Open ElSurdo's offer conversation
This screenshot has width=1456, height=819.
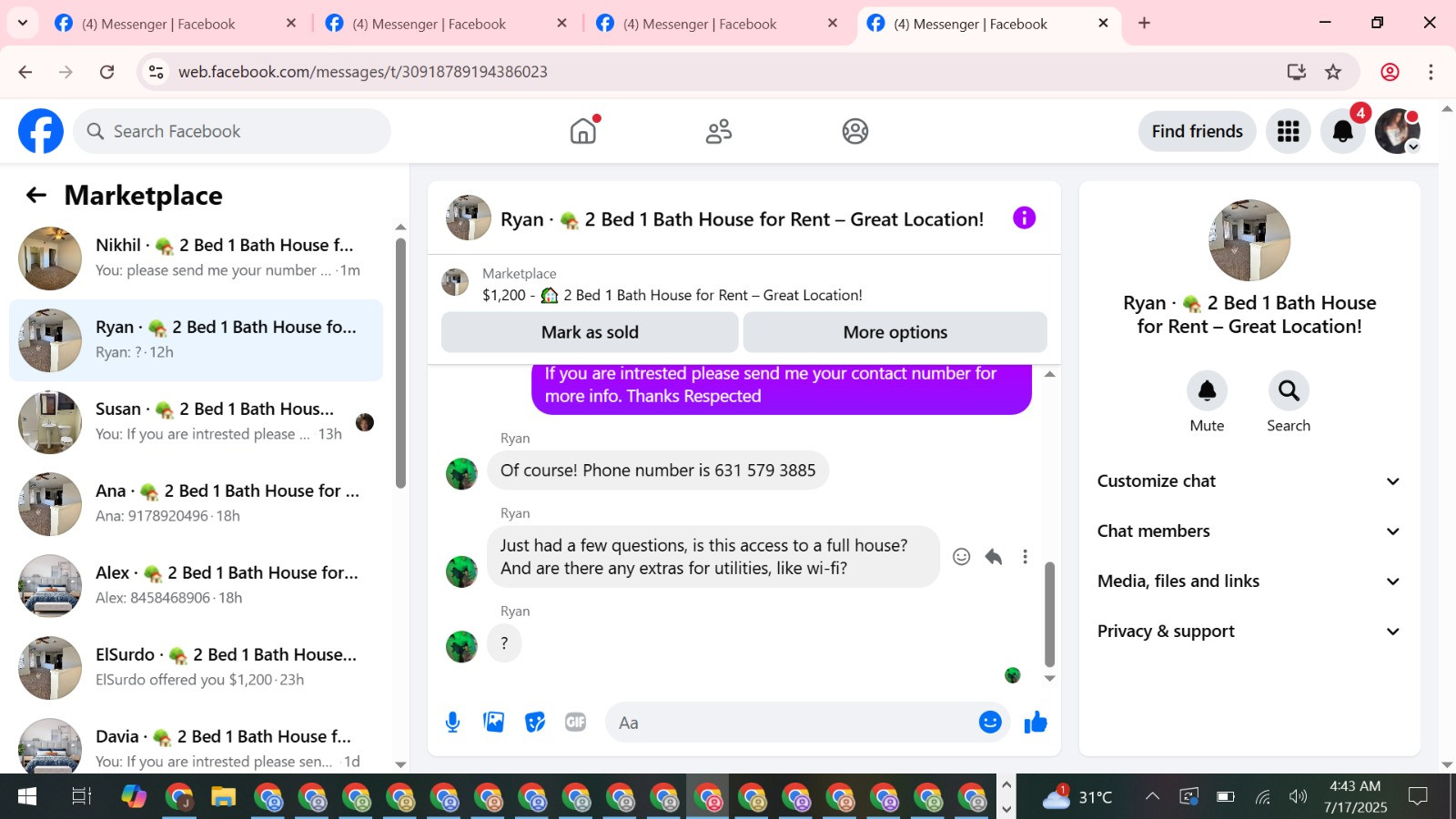(x=196, y=668)
